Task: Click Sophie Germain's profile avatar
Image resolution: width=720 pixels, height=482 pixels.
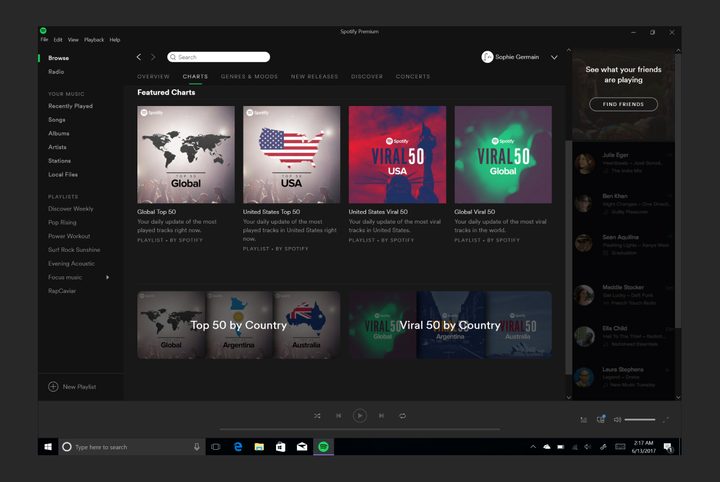Action: click(x=487, y=57)
